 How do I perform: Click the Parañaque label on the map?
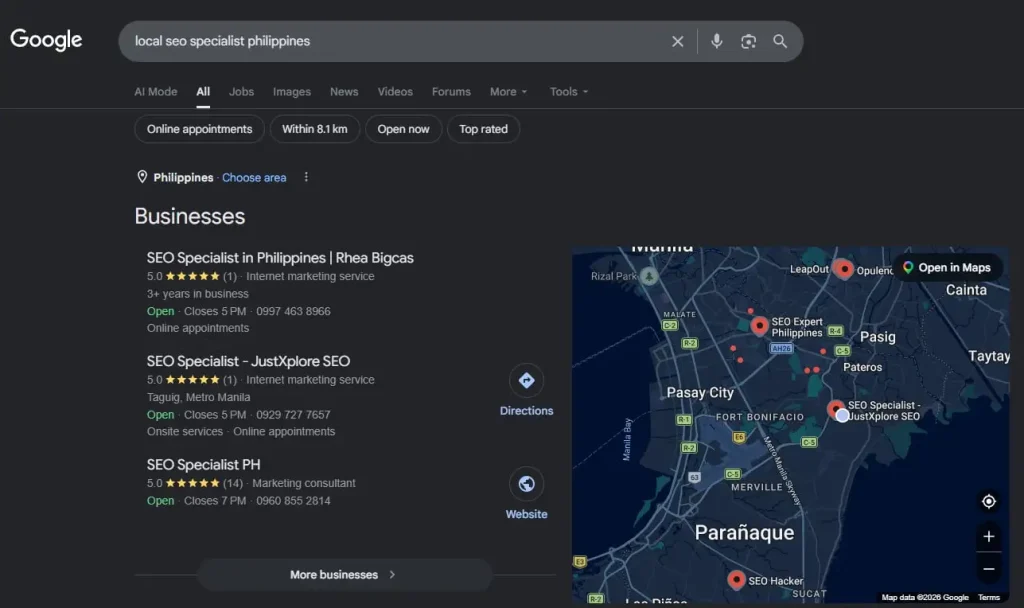[744, 533]
